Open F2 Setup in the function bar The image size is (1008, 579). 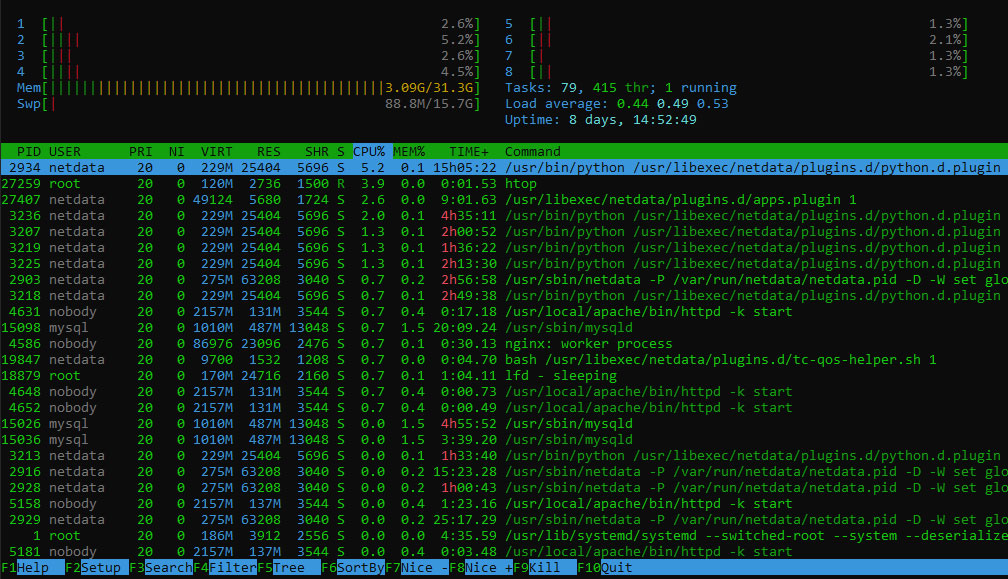coord(96,568)
